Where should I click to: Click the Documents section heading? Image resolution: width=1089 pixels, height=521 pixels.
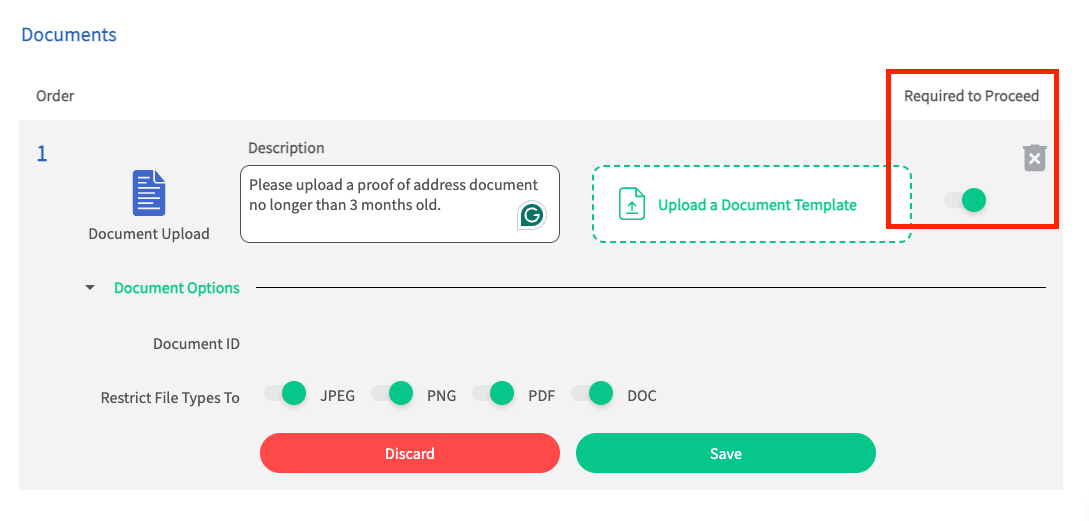69,35
